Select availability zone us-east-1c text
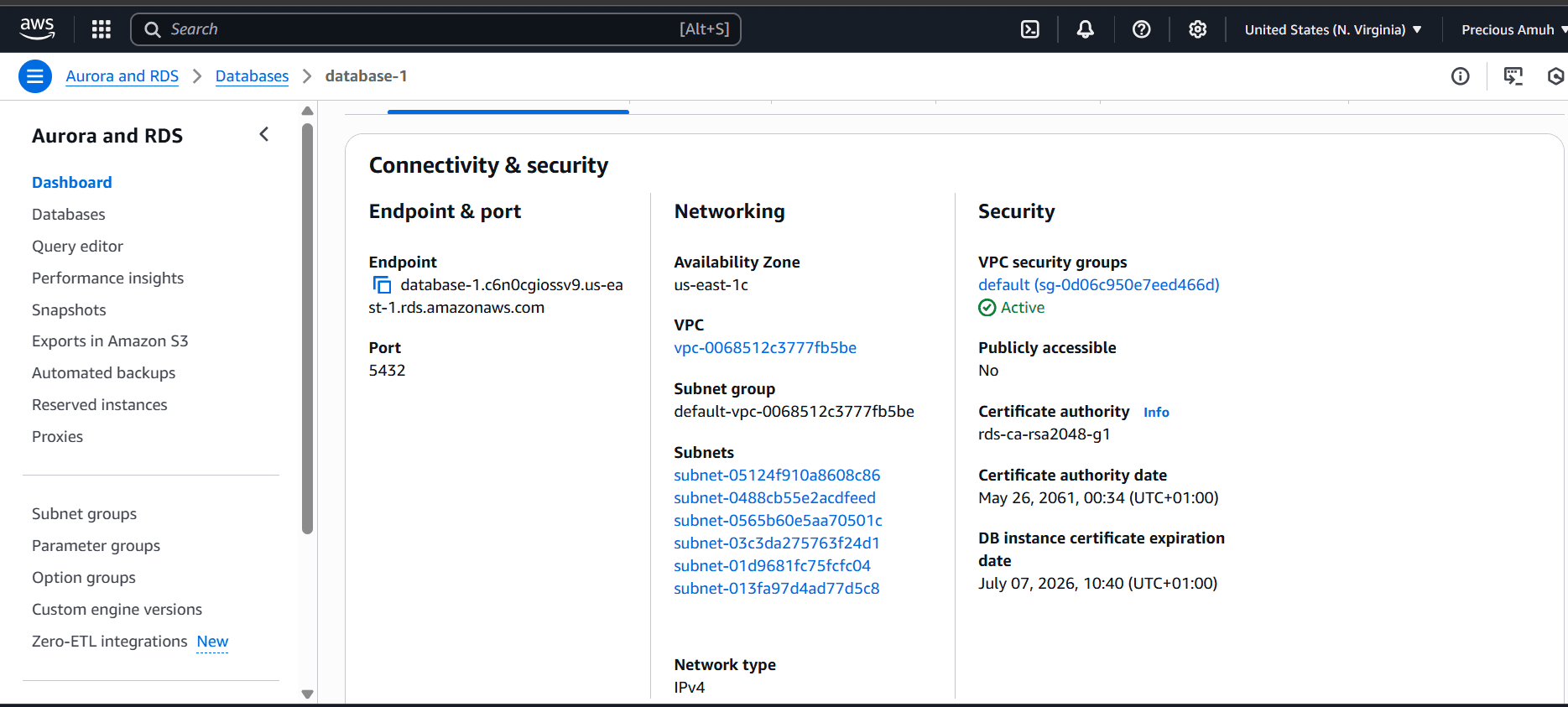Viewport: 1568px width, 707px height. click(711, 285)
